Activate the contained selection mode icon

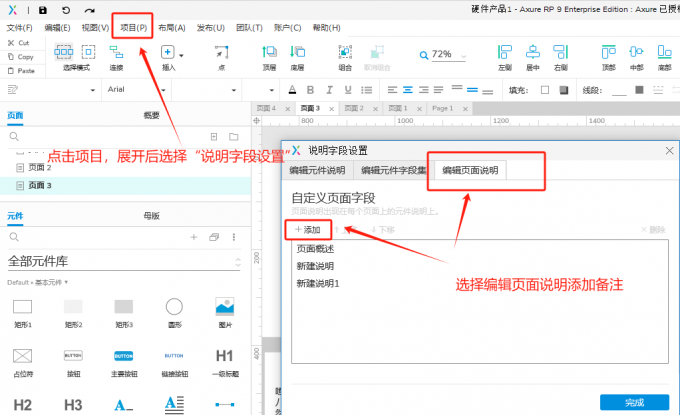(88, 52)
